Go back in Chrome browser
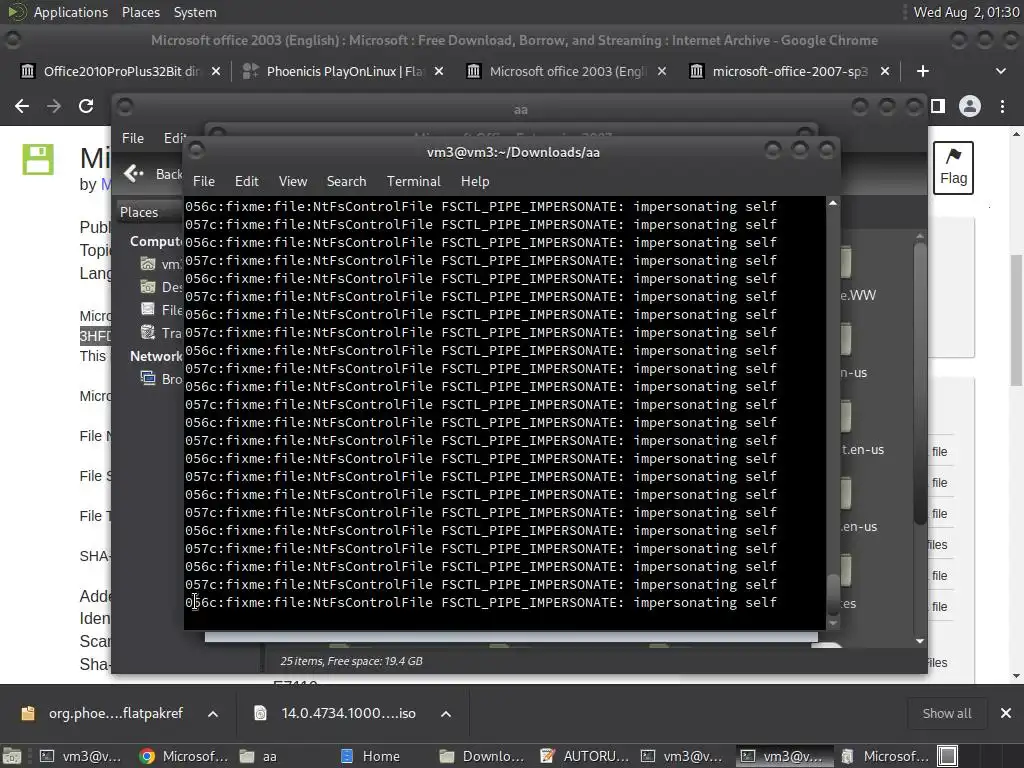Screen dimensions: 1024x768 22,106
